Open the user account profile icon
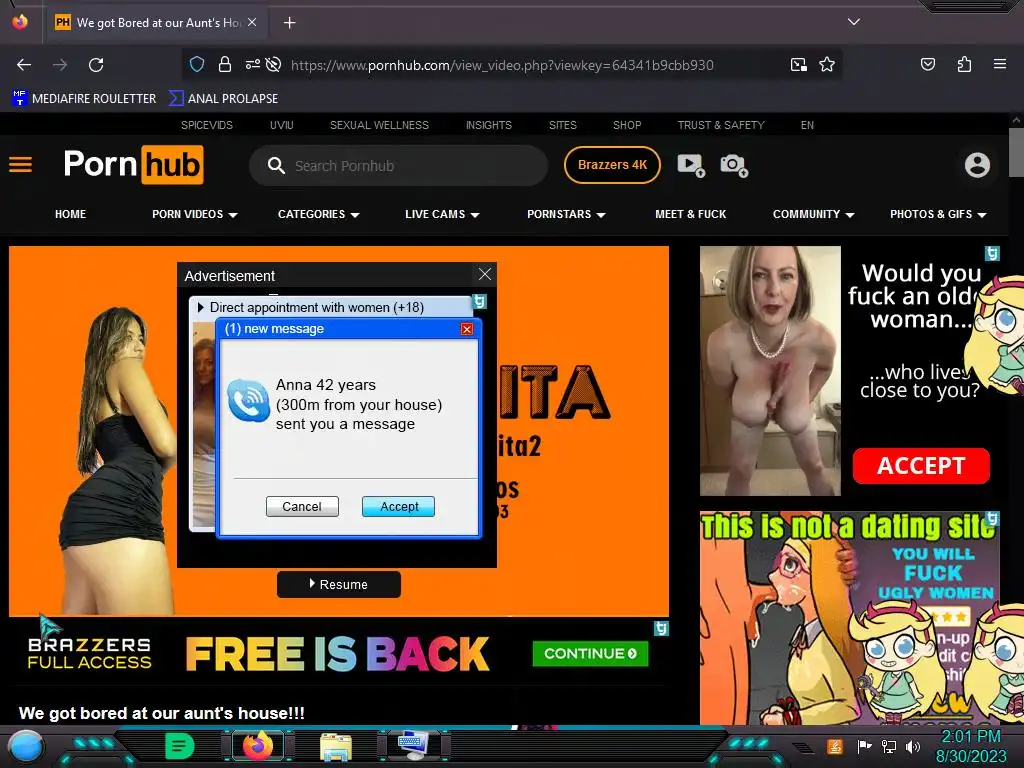 point(977,165)
